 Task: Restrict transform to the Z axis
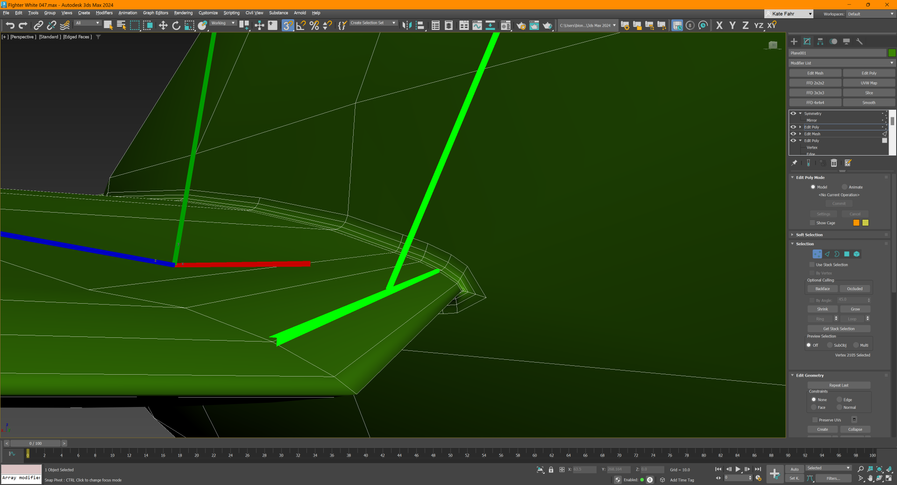pyautogui.click(x=745, y=25)
